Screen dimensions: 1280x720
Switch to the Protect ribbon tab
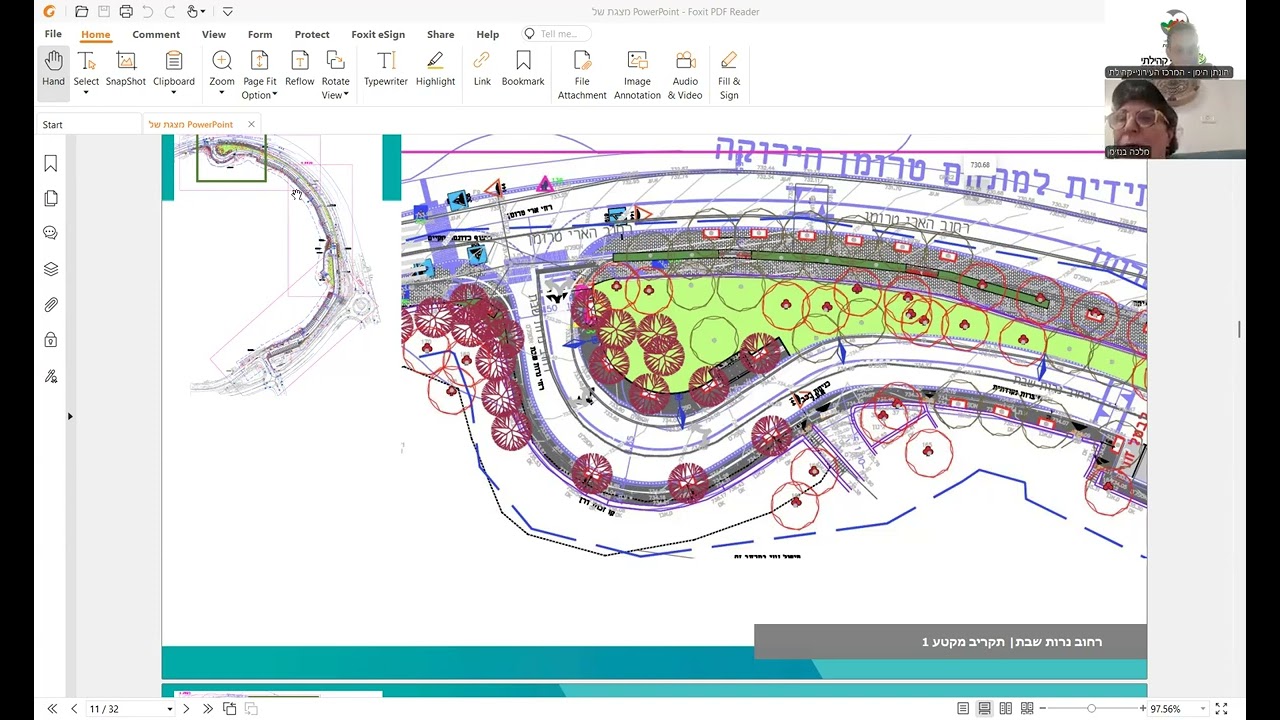(312, 34)
